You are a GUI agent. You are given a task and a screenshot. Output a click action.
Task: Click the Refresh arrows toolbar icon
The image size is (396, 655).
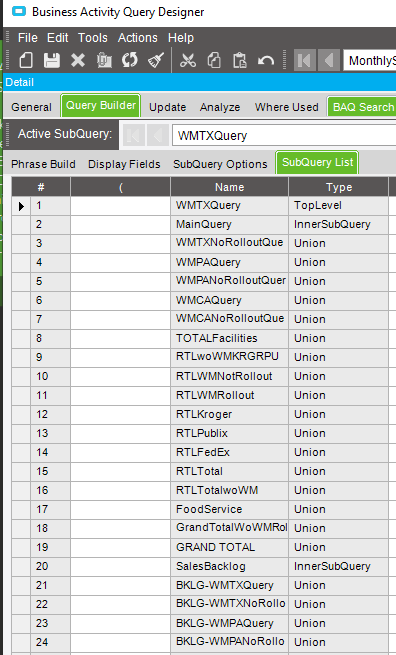(x=130, y=60)
